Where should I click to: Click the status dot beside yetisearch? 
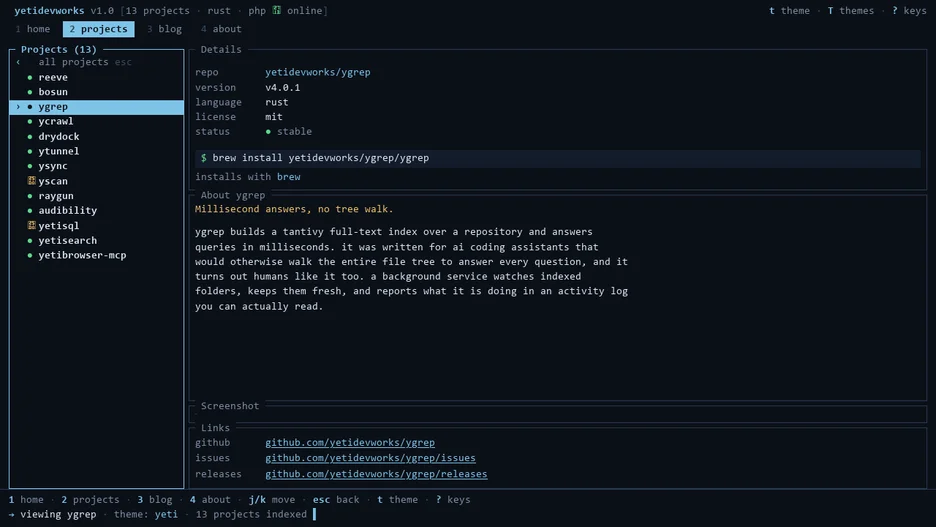coord(30,241)
